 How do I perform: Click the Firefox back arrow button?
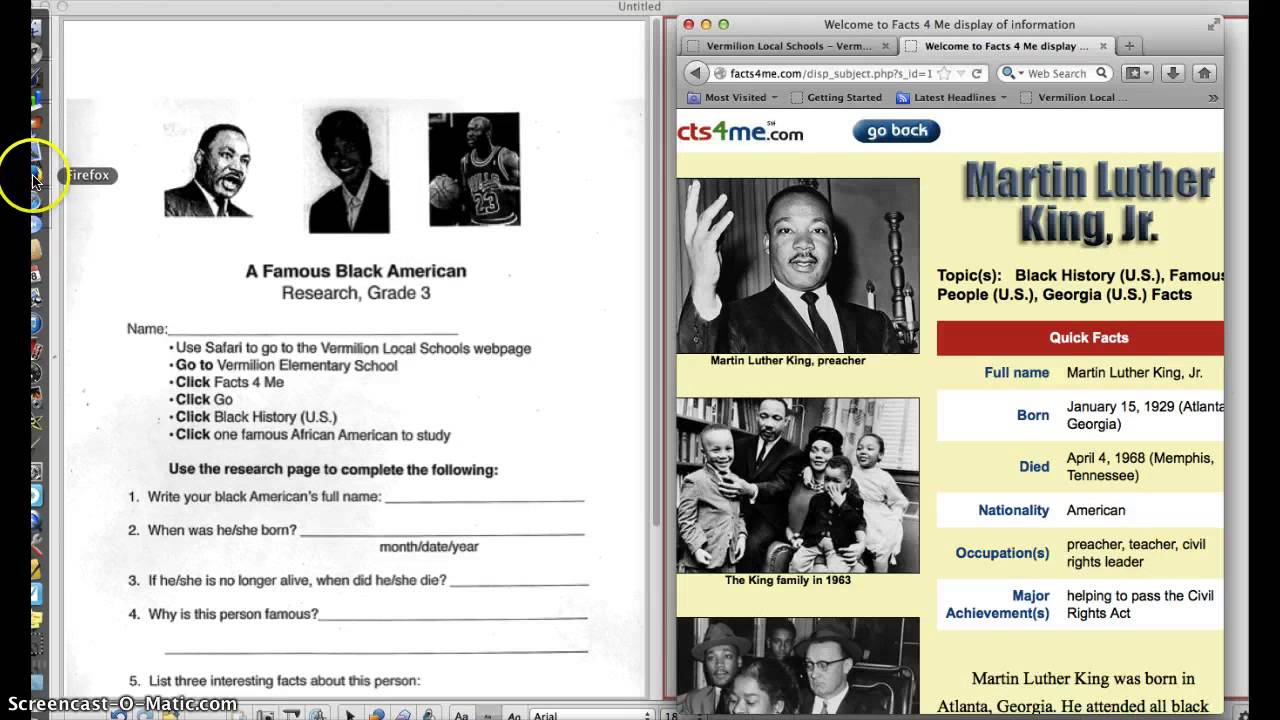[x=696, y=73]
